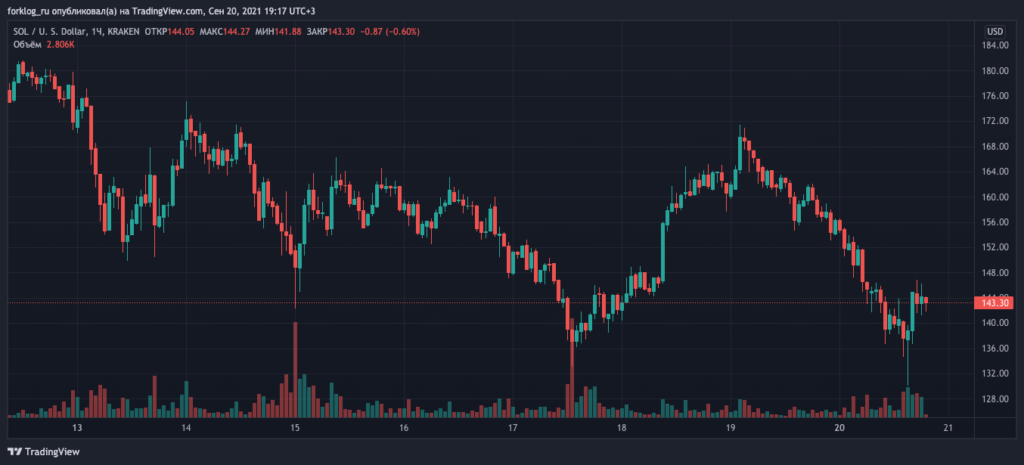
Task: Click the 160.00 level on price scale
Action: 992,197
